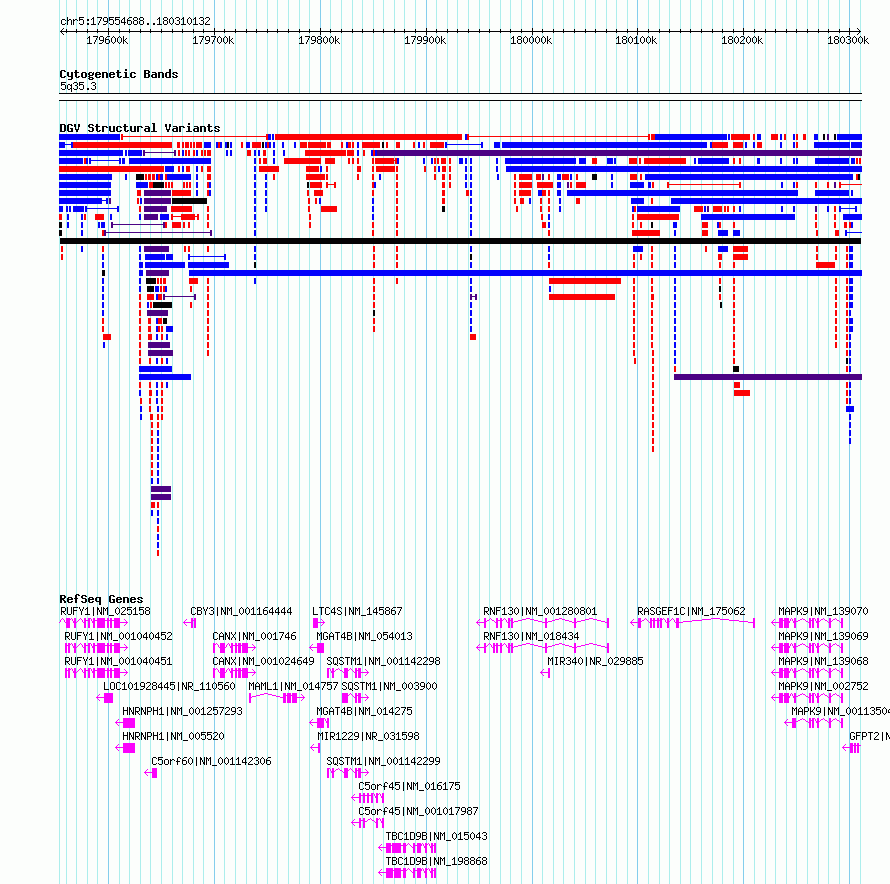Click C5orf45|NM_001017987 gene label

[418, 811]
